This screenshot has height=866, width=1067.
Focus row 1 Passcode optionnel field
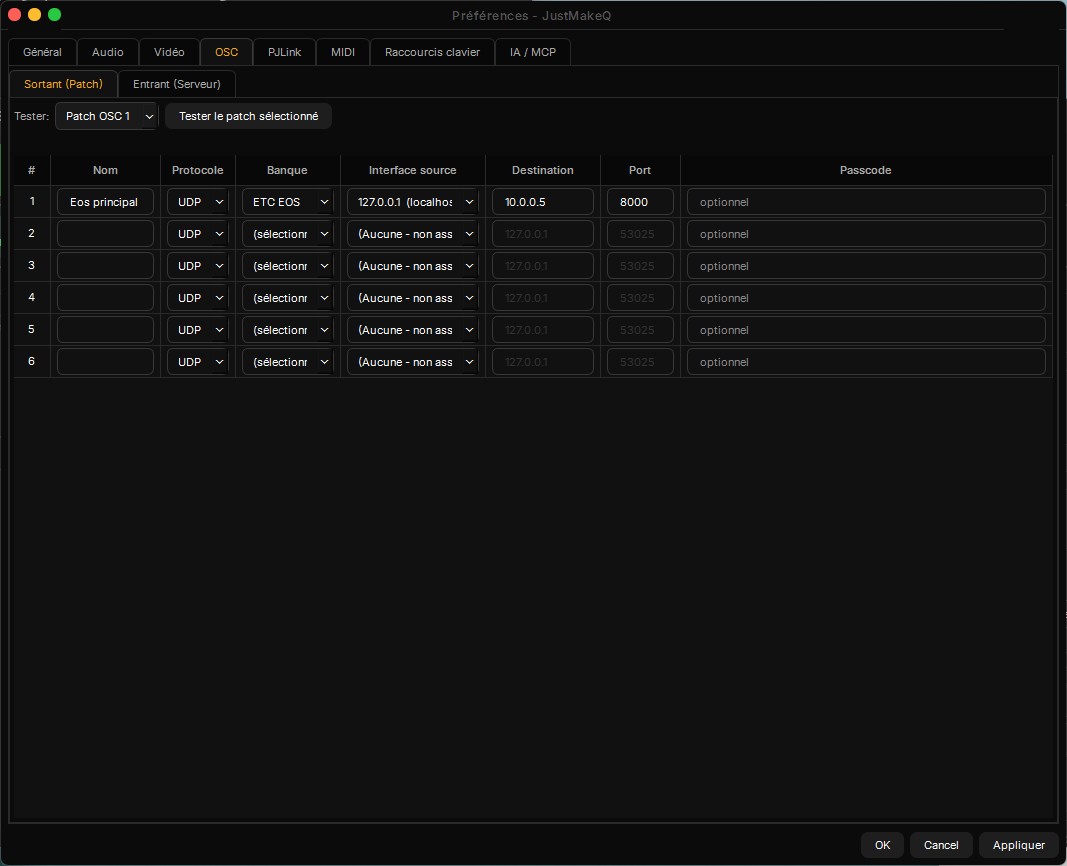point(866,202)
